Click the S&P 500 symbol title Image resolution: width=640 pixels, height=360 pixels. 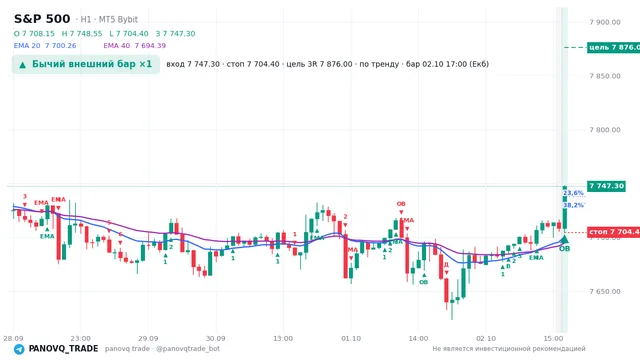[x=42, y=19]
